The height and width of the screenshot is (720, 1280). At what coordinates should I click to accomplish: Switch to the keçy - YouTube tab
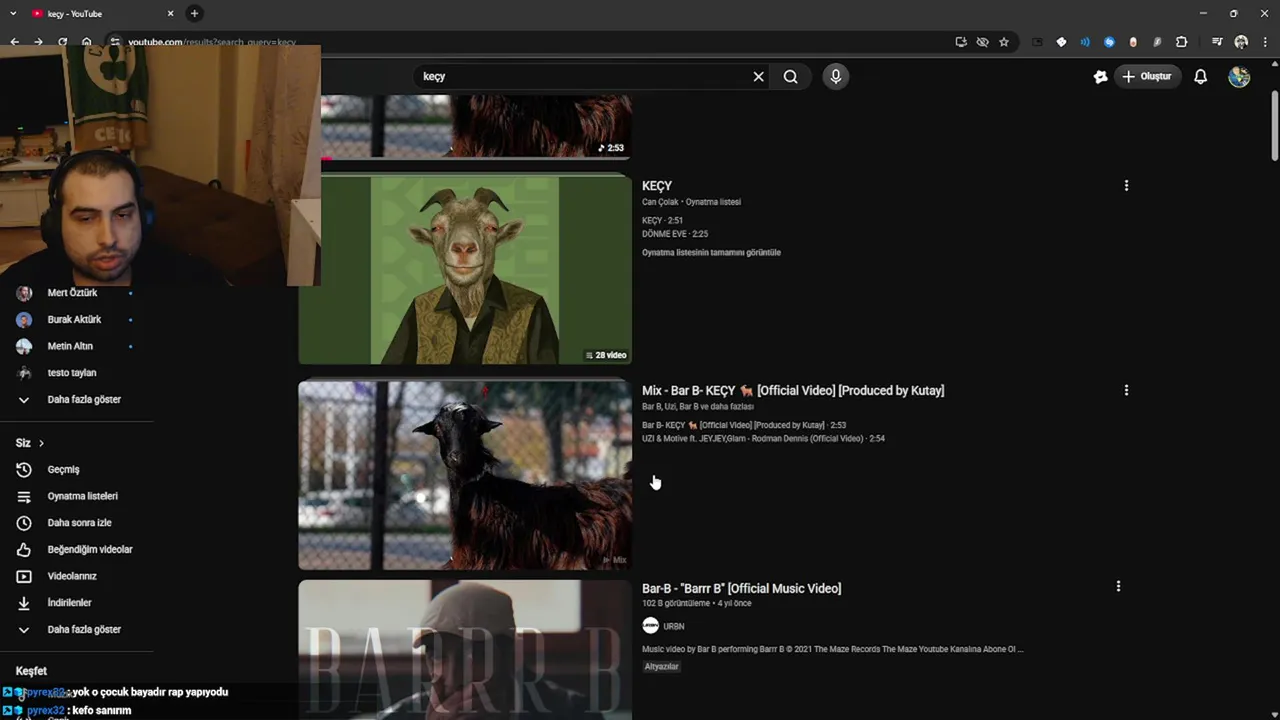click(100, 13)
